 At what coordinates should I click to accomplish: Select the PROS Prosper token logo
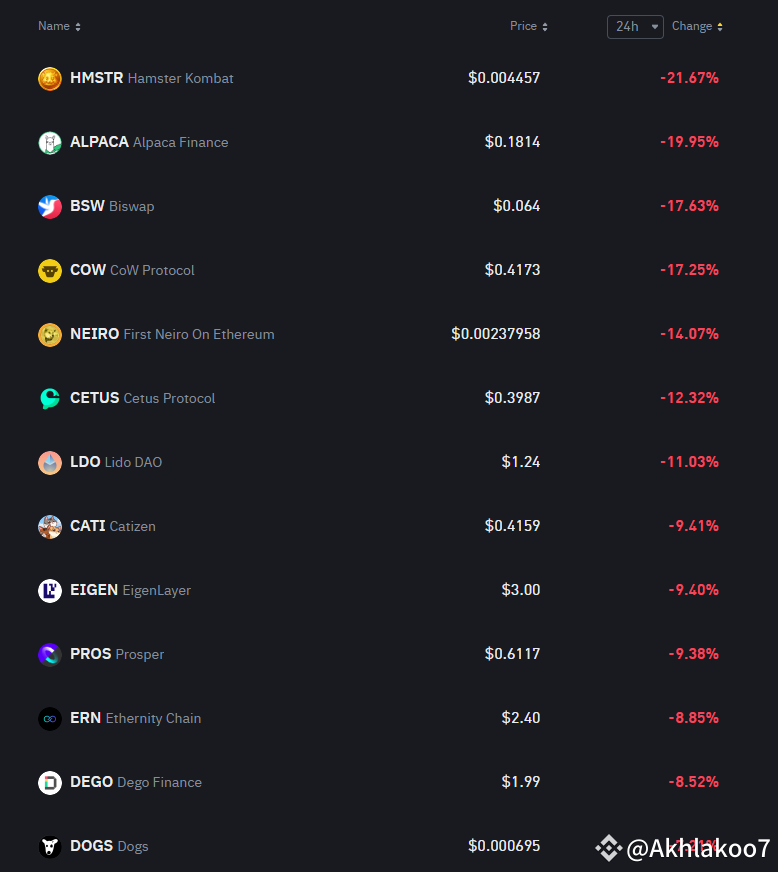[x=49, y=654]
